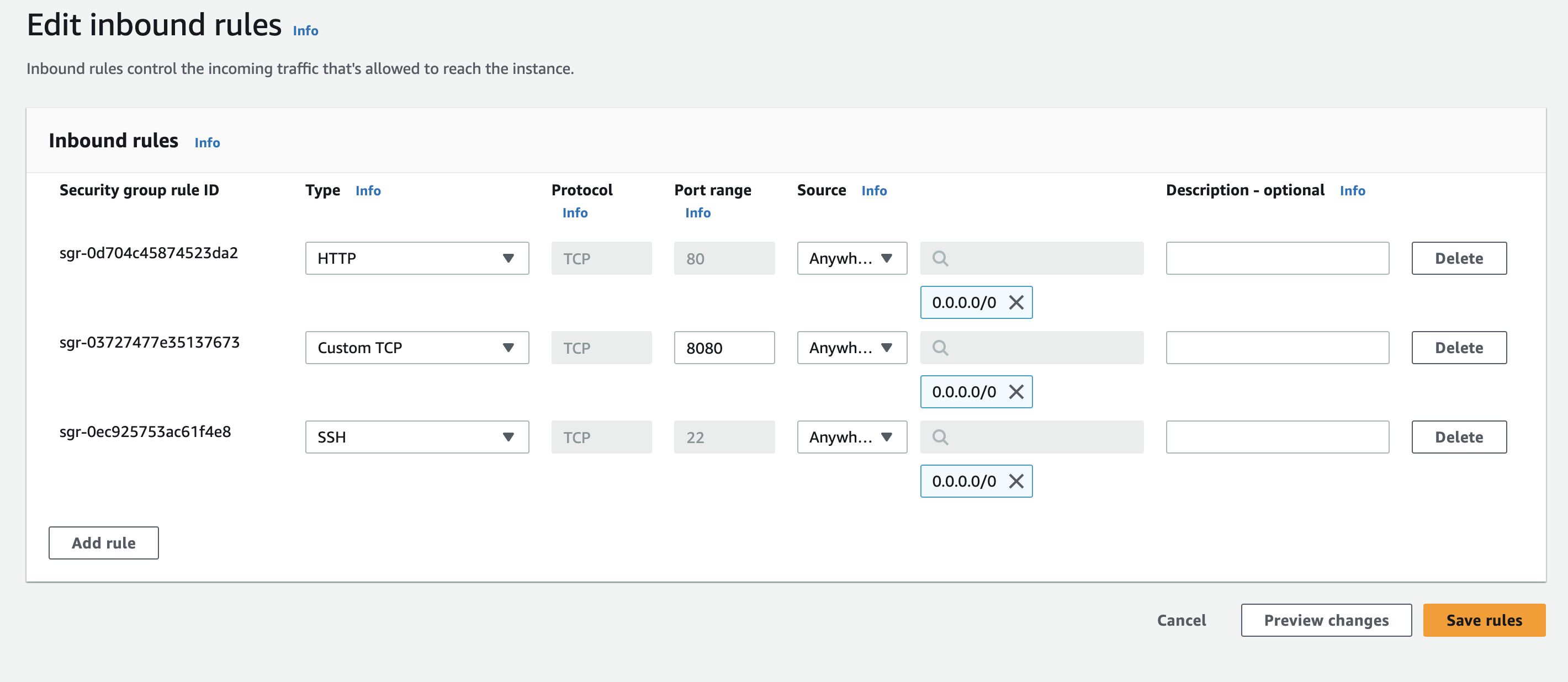This screenshot has height=682, width=1568.
Task: Click description field for the HTTP rule
Action: click(x=1276, y=259)
